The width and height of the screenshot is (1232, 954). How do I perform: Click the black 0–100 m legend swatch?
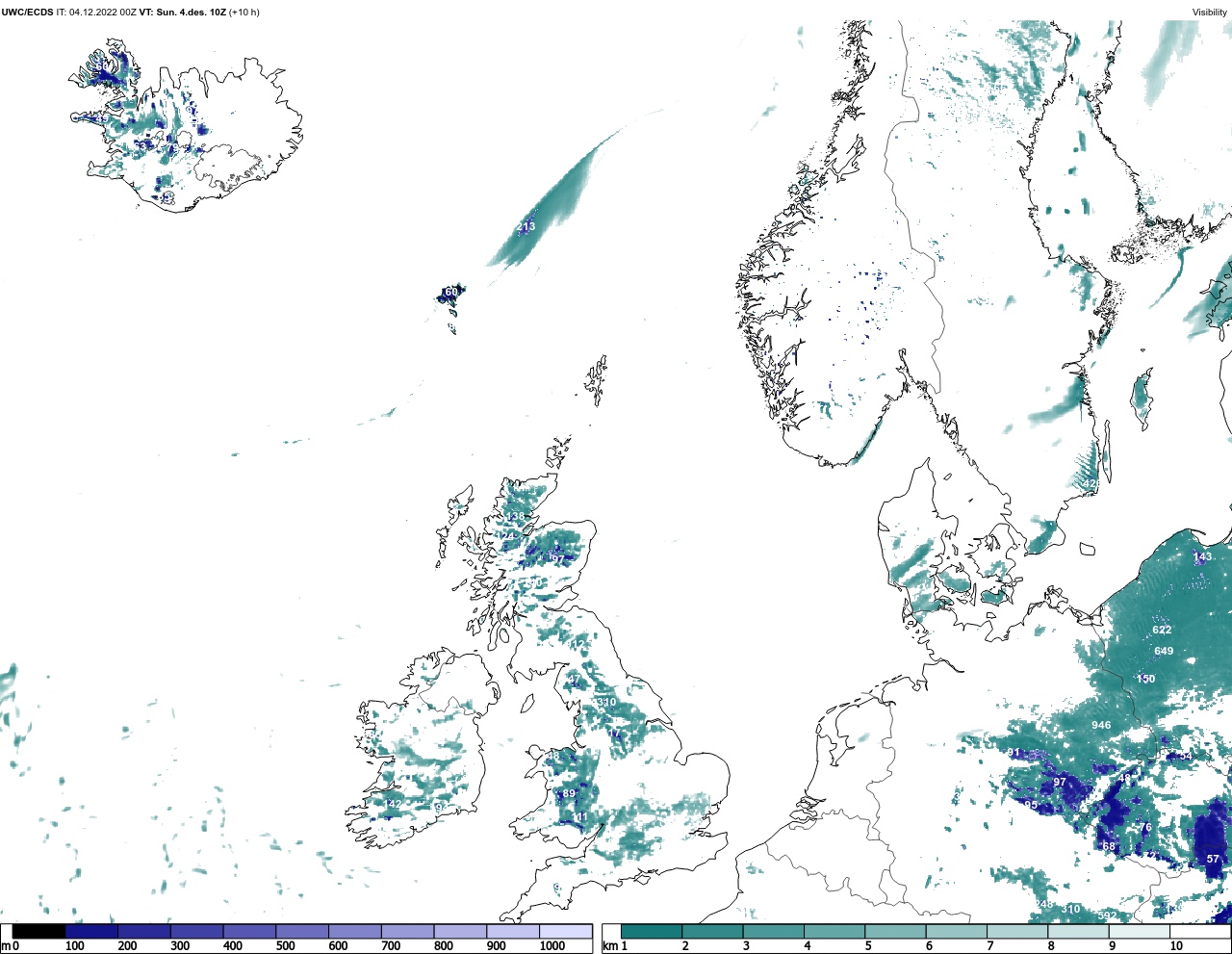(x=39, y=932)
